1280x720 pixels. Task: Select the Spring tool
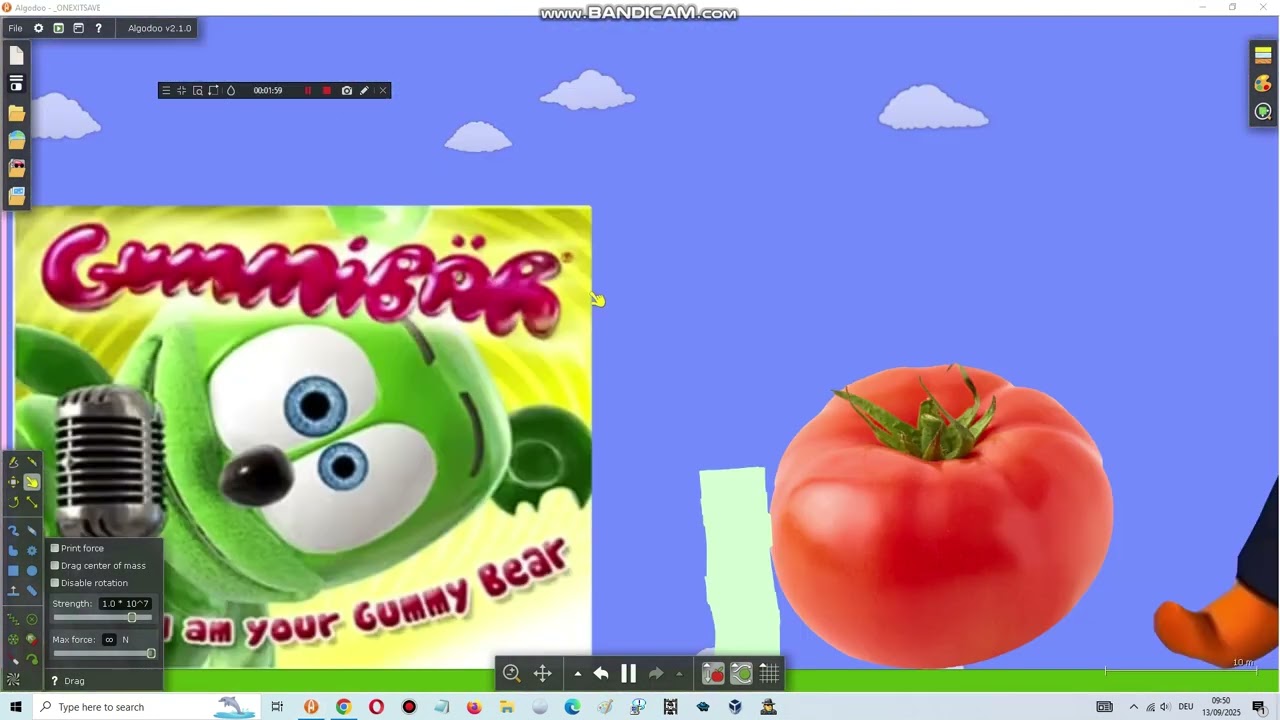click(13, 620)
